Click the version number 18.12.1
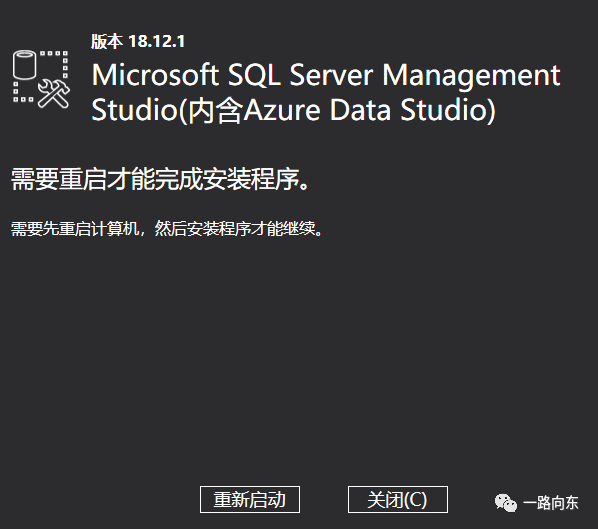The height and width of the screenshot is (529, 598). pos(157,41)
